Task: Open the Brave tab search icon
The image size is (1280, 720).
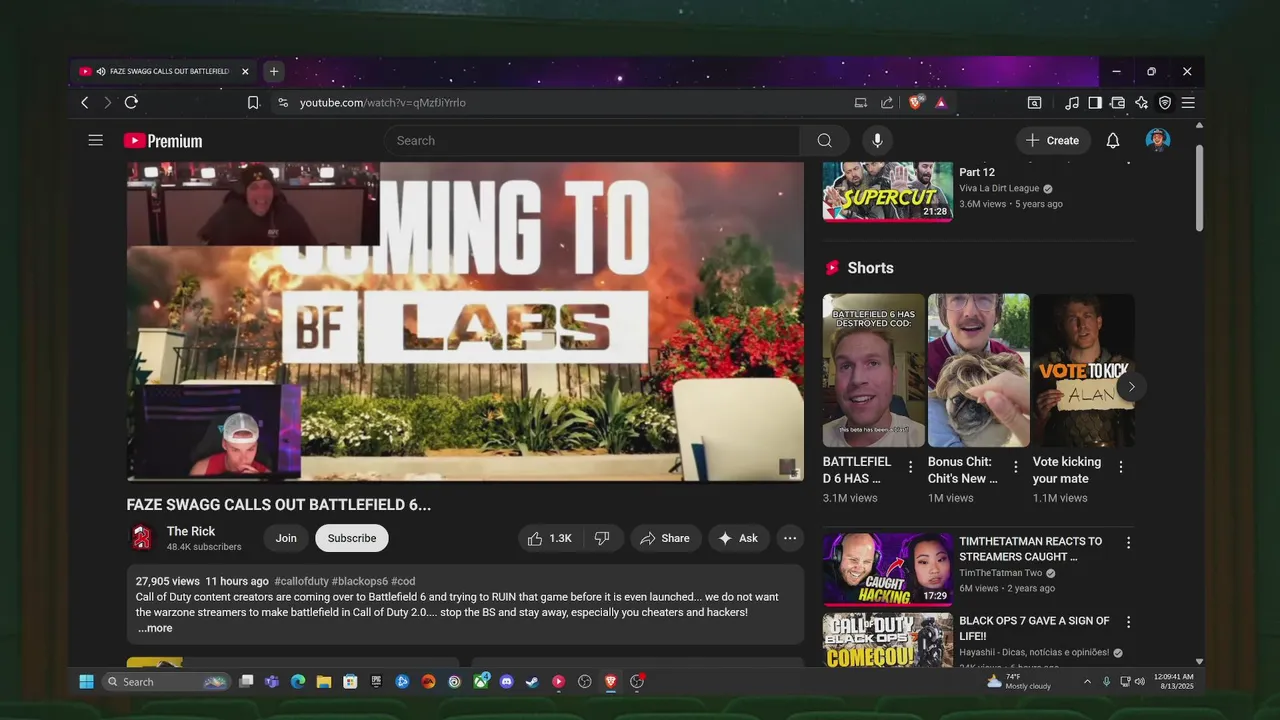Action: 1035,102
